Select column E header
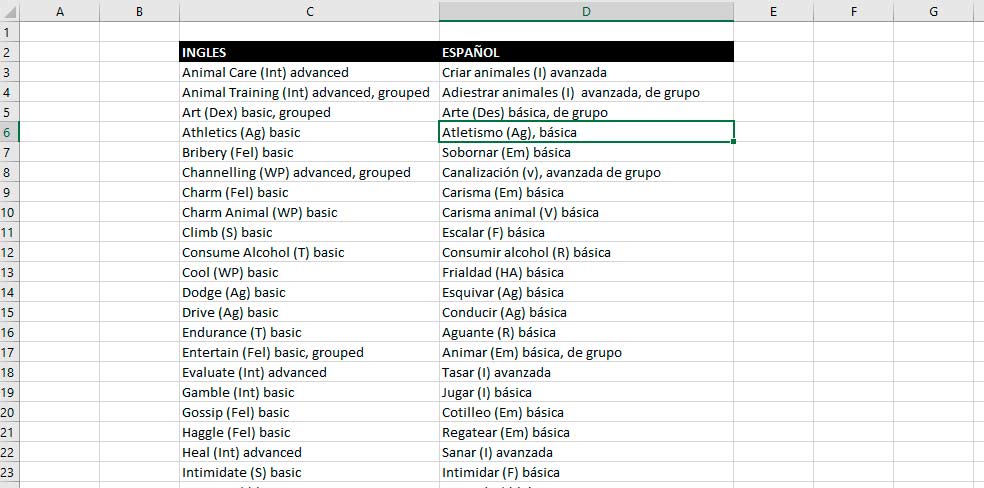 pos(773,11)
